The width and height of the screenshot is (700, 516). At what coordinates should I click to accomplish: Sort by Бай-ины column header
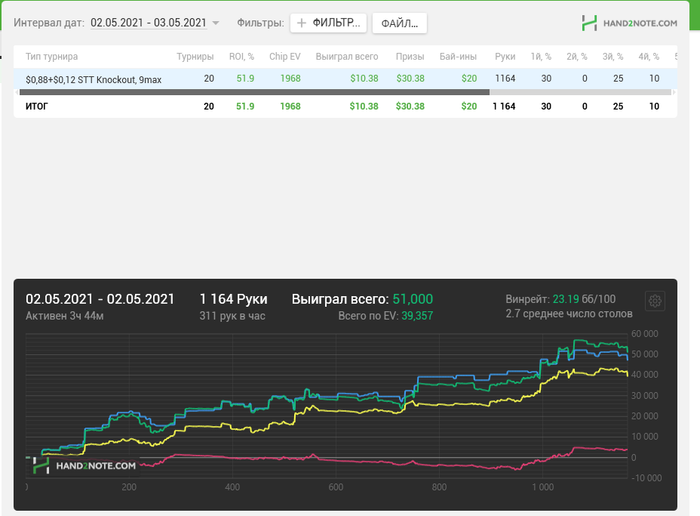(458, 57)
